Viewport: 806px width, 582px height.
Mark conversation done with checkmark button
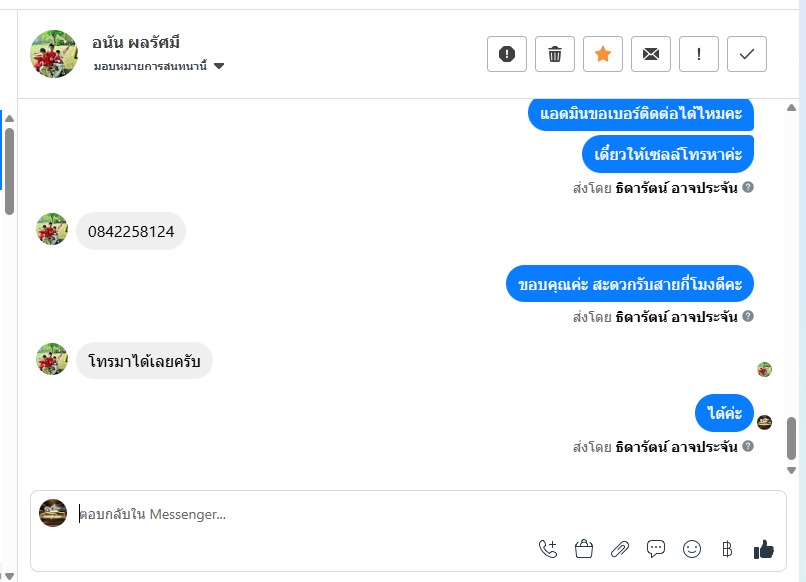click(x=747, y=55)
